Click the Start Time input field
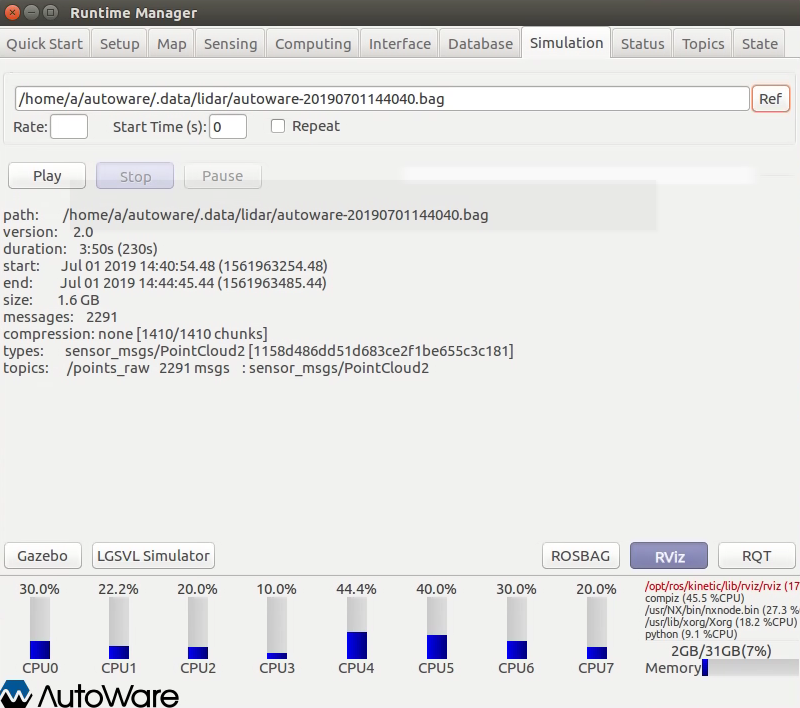800x708 pixels. [228, 127]
